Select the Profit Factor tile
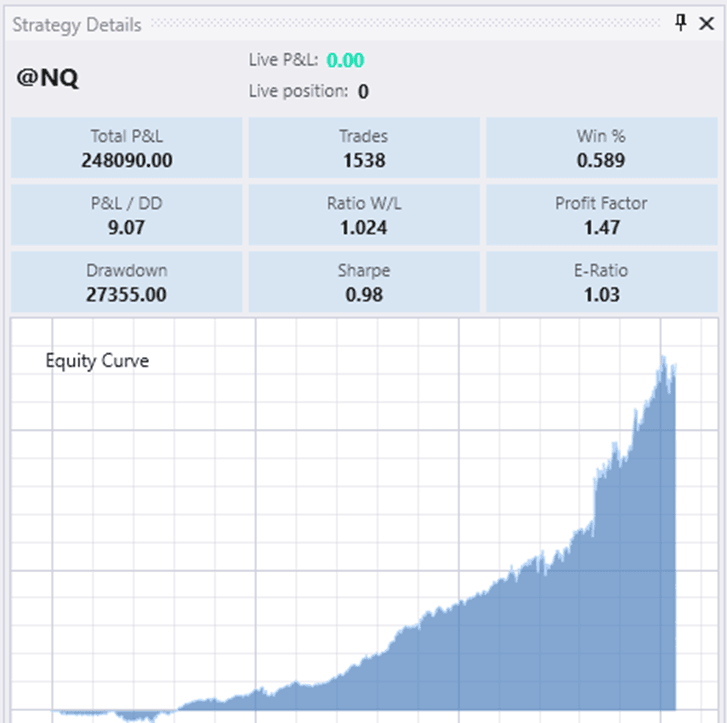 click(600, 214)
